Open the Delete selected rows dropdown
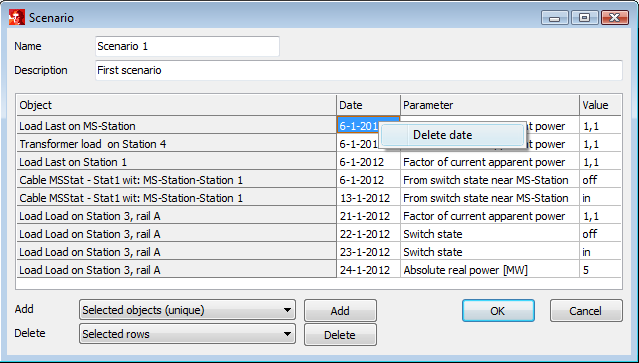 coord(187,334)
